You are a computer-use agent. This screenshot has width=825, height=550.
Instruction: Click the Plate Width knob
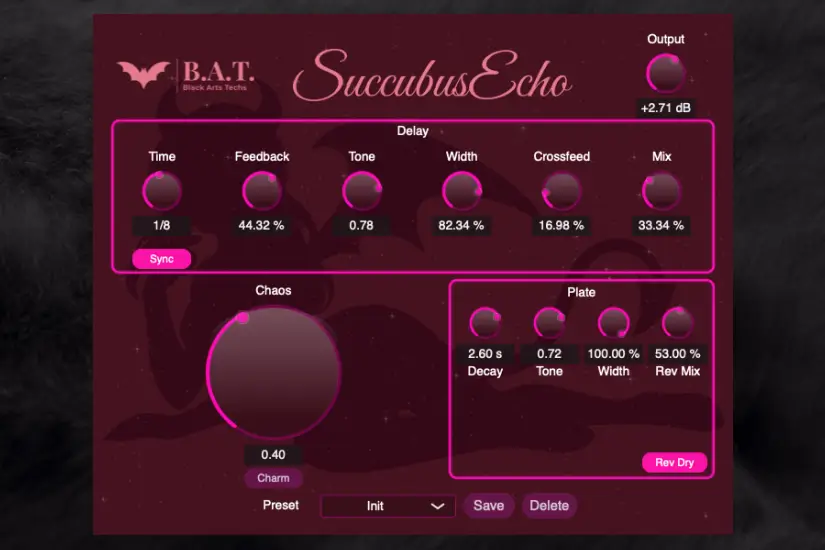pyautogui.click(x=613, y=323)
